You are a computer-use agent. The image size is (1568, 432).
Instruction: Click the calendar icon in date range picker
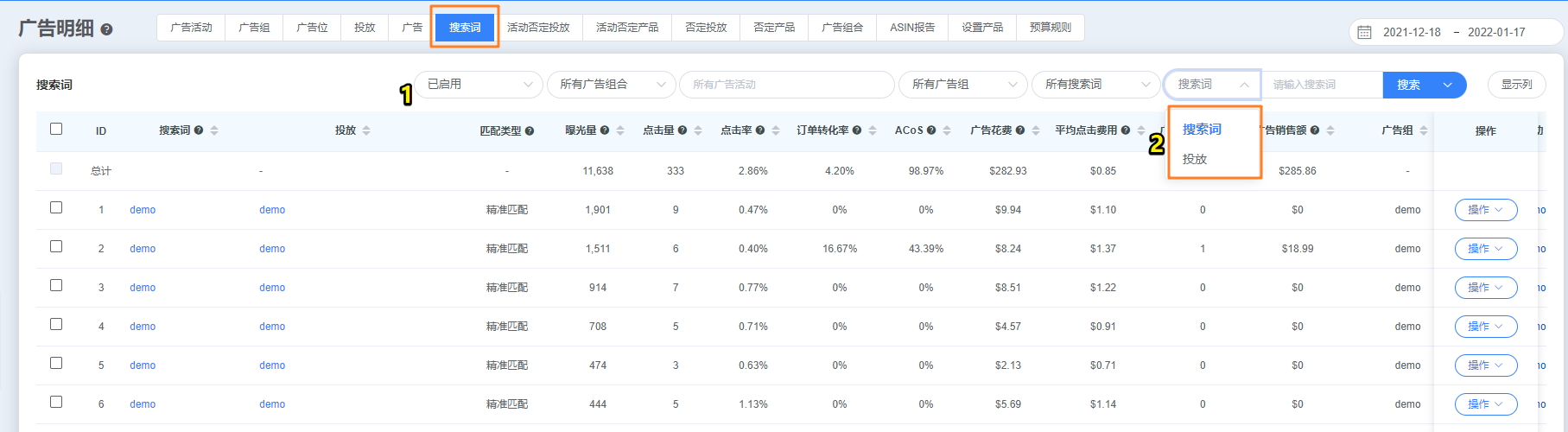tap(1365, 32)
